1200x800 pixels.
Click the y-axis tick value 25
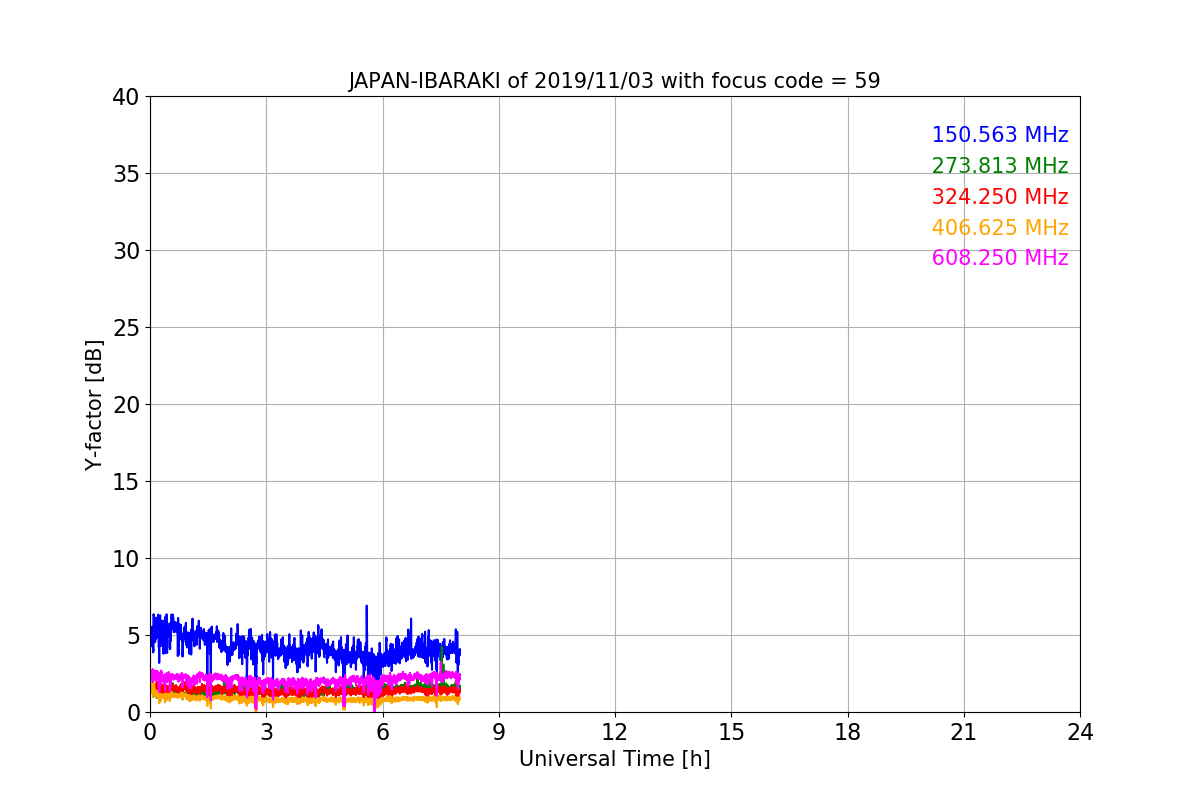click(126, 328)
